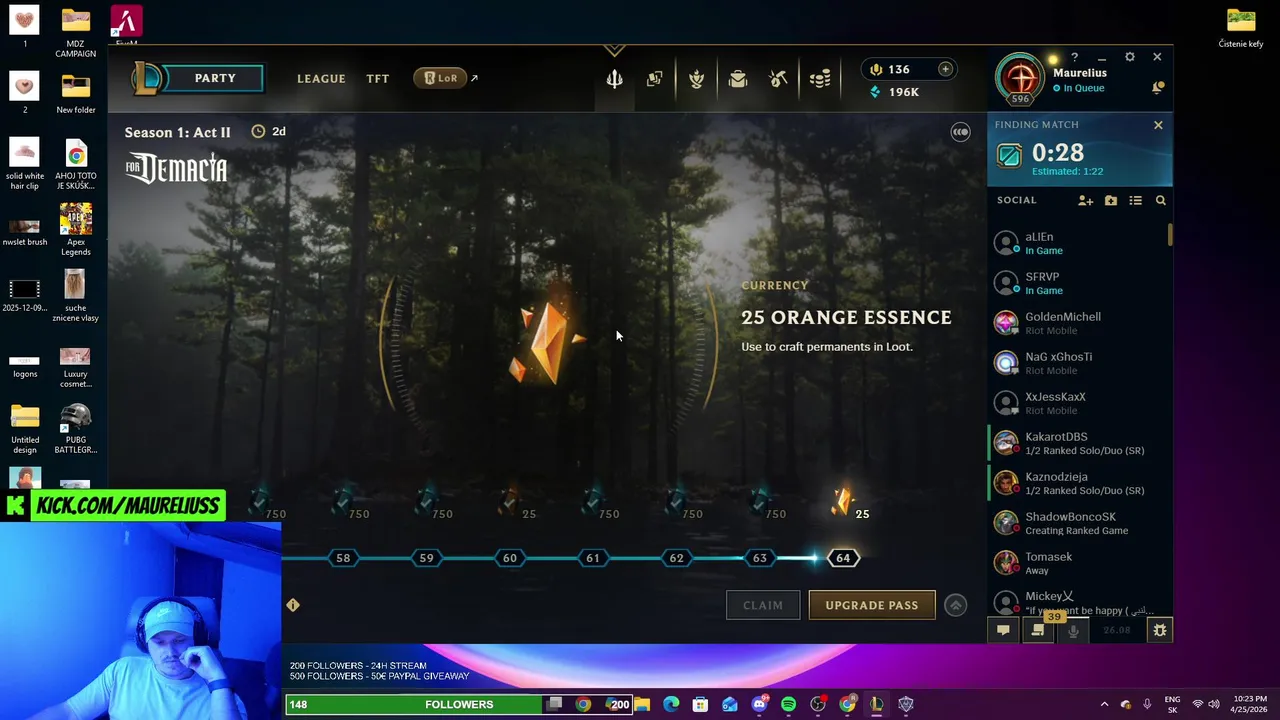Click the search friends magnifier icon
1280x720 pixels.
click(x=1161, y=201)
